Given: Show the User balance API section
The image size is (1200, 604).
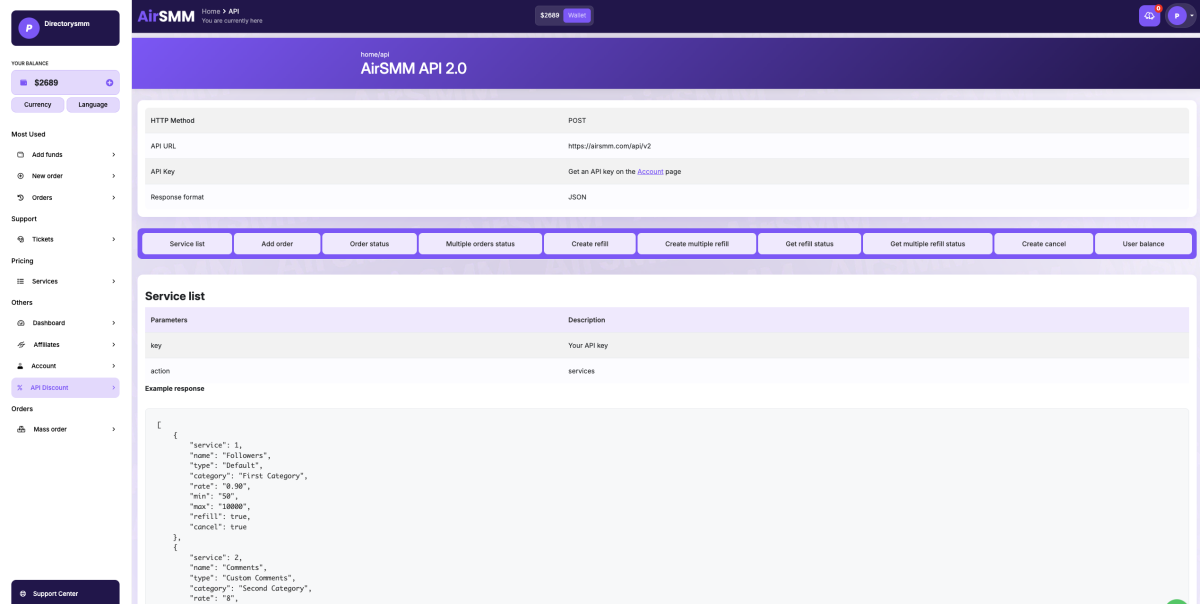Looking at the screenshot, I should coord(1143,244).
